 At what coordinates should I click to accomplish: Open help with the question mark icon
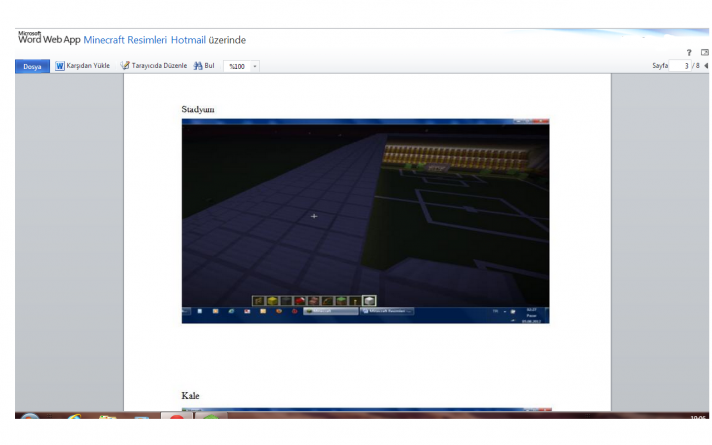689,53
